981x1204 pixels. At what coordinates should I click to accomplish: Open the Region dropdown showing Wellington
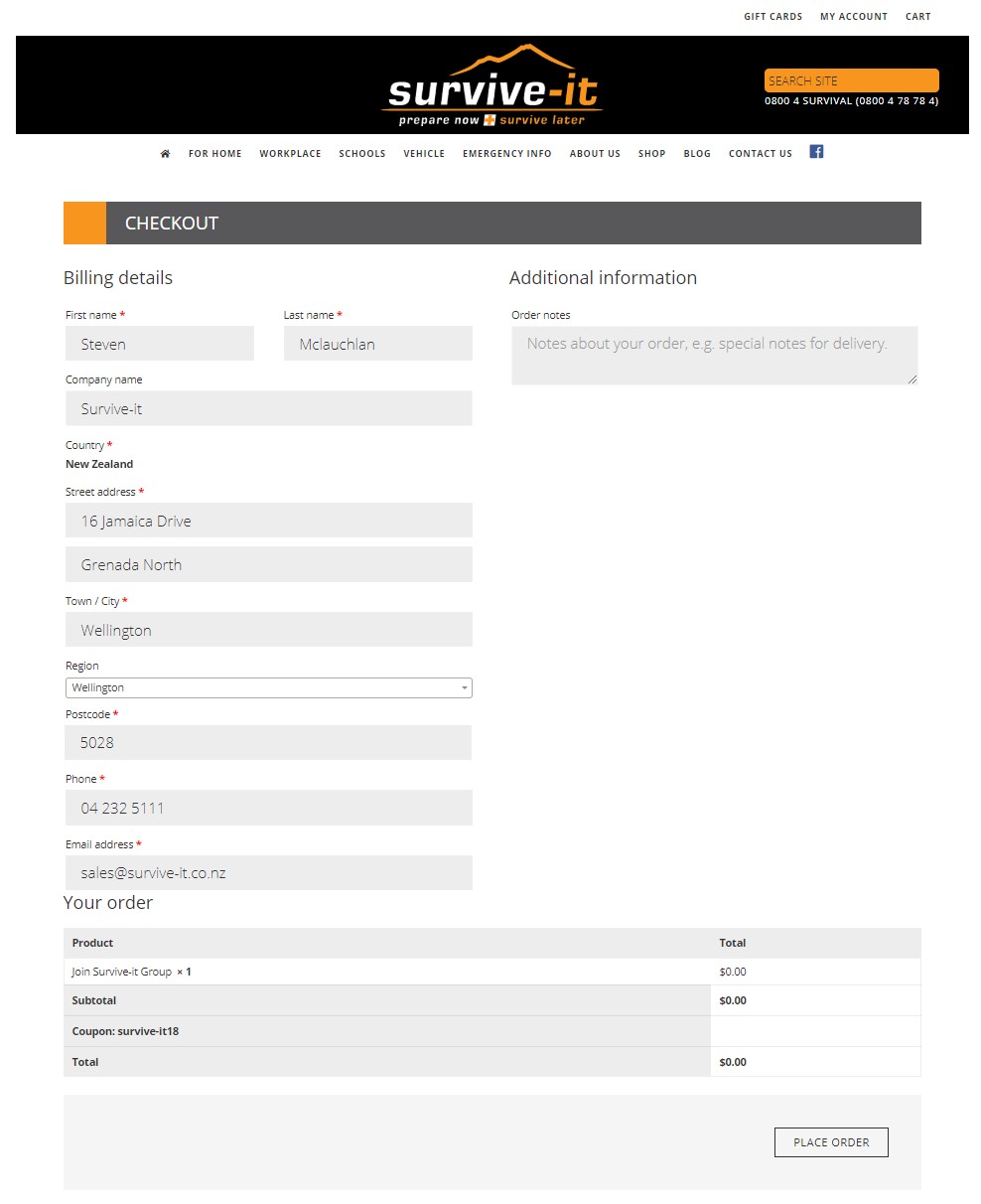[x=269, y=687]
